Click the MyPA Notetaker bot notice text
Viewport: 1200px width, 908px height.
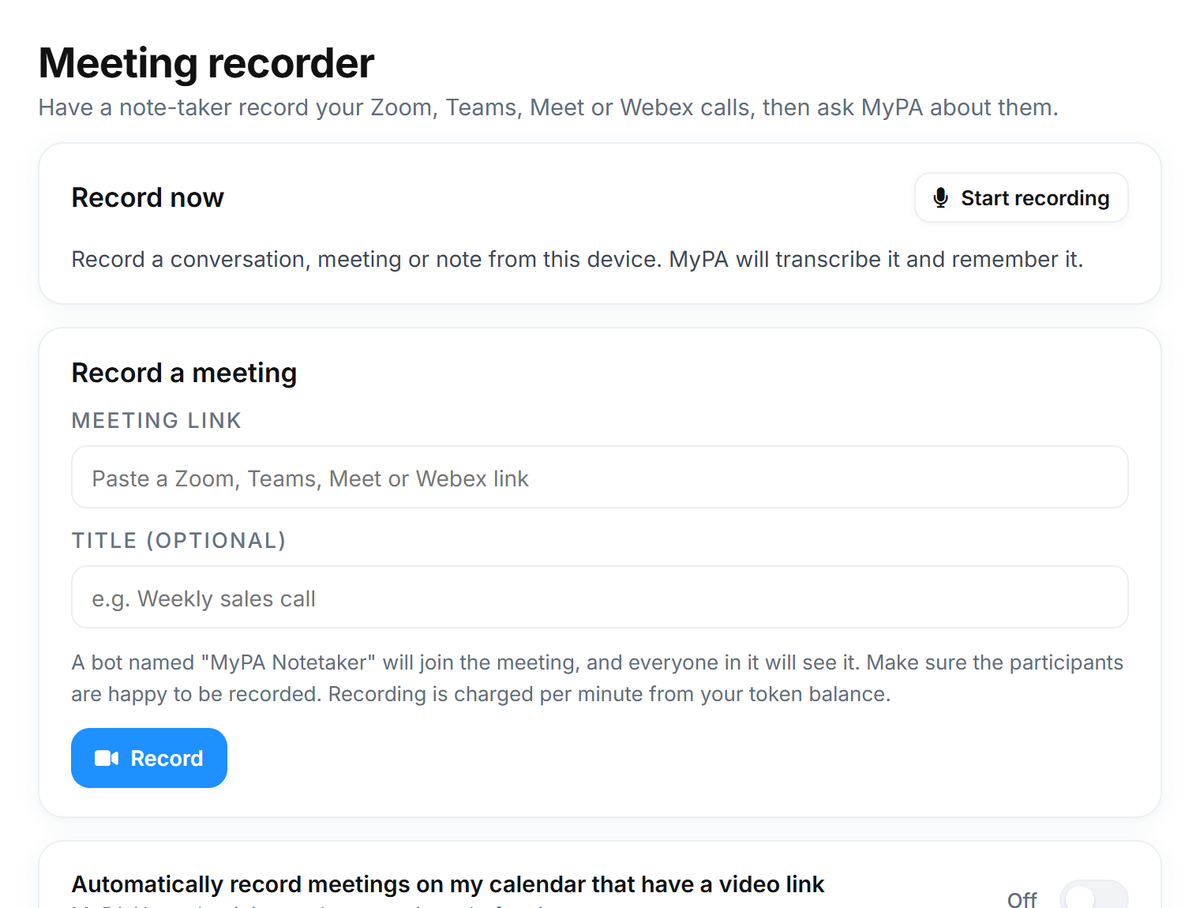pos(598,678)
